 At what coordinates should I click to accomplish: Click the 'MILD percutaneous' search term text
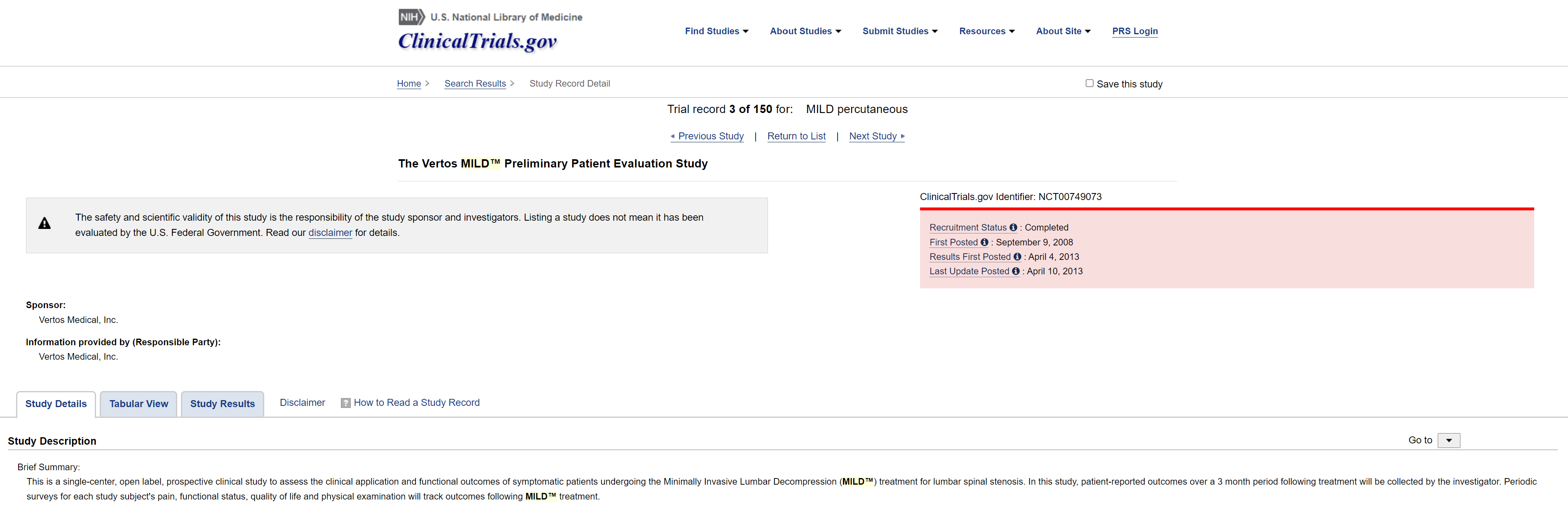[x=857, y=109]
